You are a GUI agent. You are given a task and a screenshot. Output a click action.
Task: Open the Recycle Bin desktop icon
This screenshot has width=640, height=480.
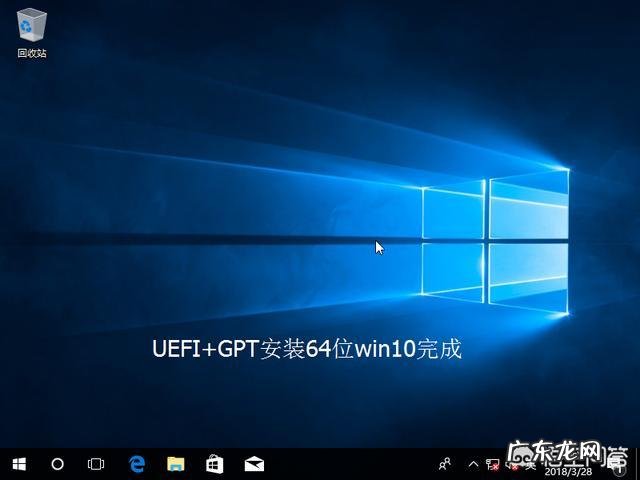[x=32, y=24]
